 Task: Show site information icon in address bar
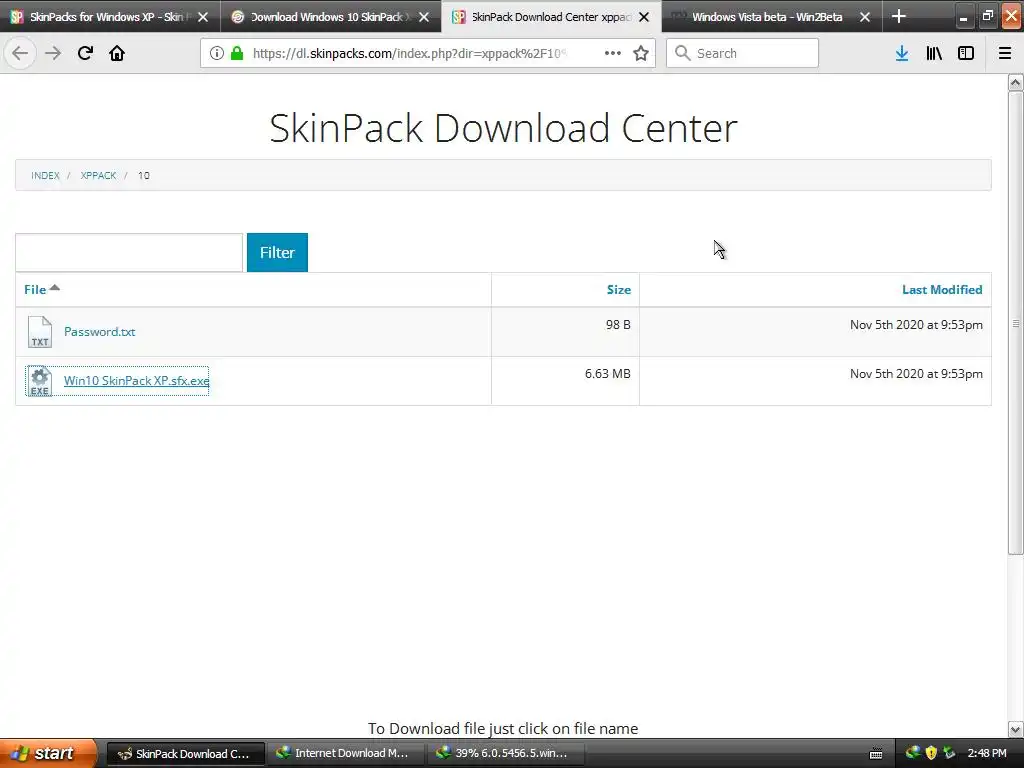click(217, 53)
